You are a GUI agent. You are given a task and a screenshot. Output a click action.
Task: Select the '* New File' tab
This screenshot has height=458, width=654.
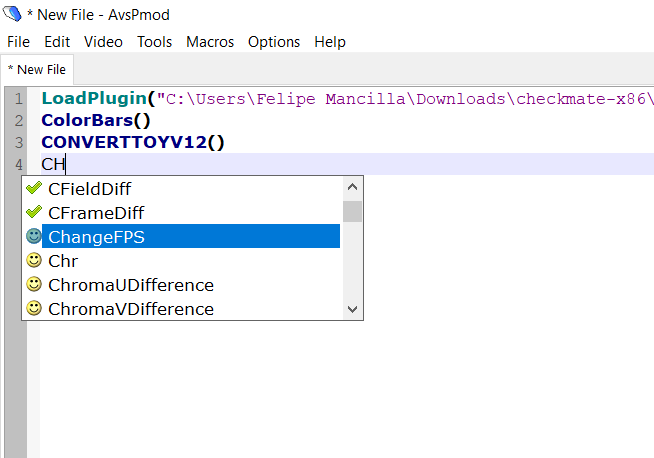37,70
